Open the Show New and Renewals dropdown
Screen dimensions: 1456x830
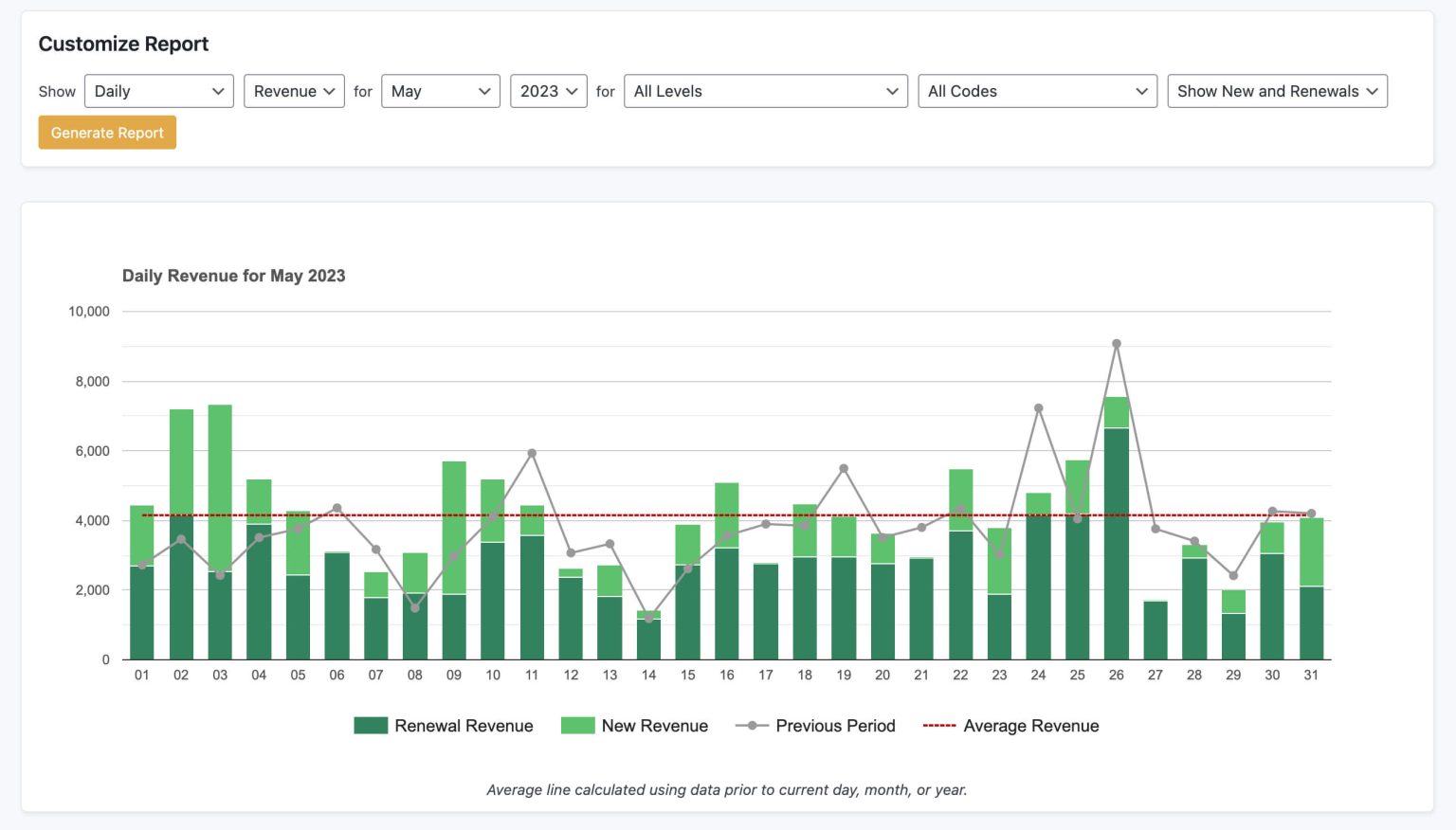coord(1276,91)
